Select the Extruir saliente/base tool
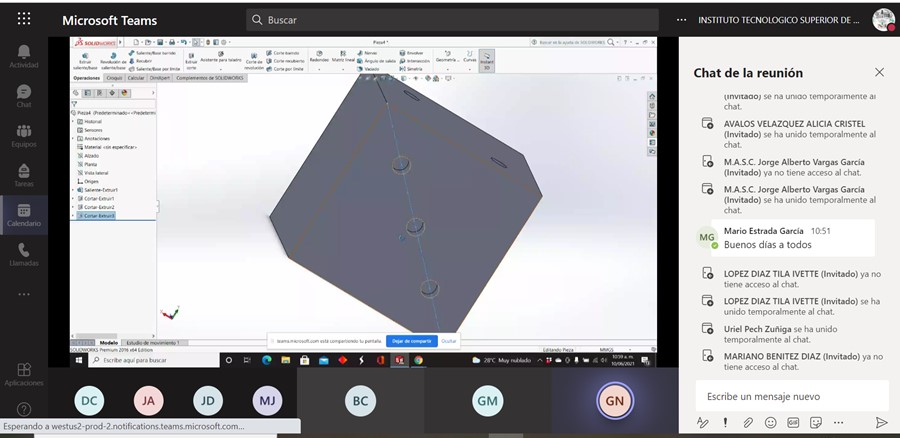The image size is (900, 438). [x=85, y=61]
